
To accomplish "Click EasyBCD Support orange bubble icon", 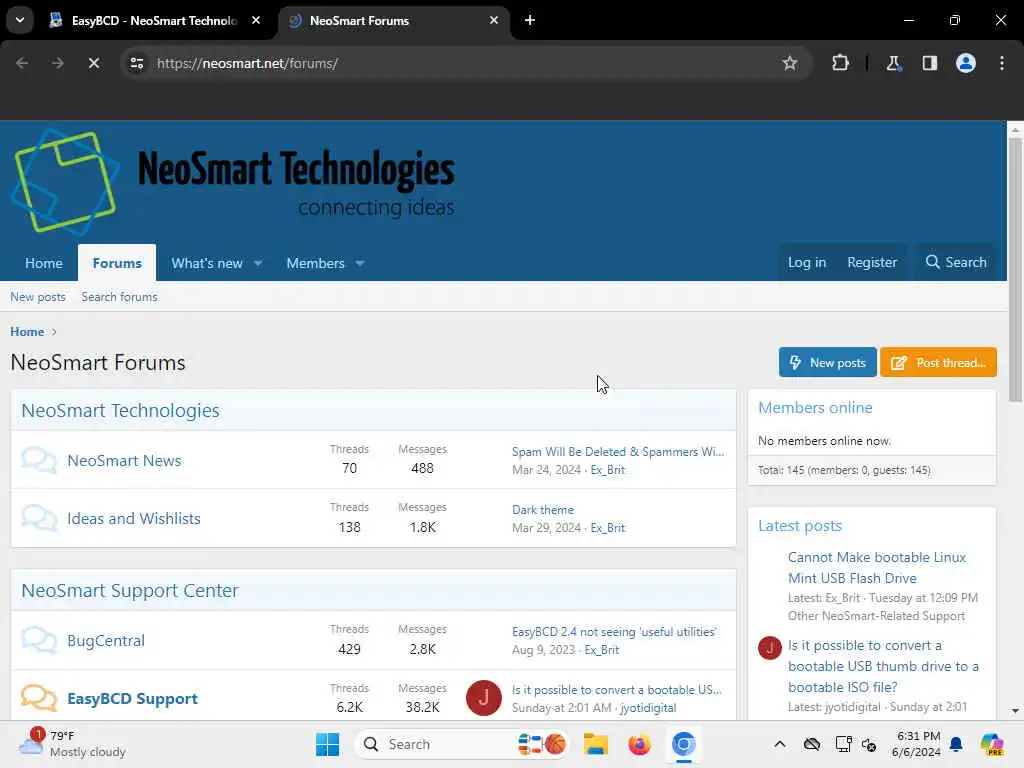I will click(39, 697).
